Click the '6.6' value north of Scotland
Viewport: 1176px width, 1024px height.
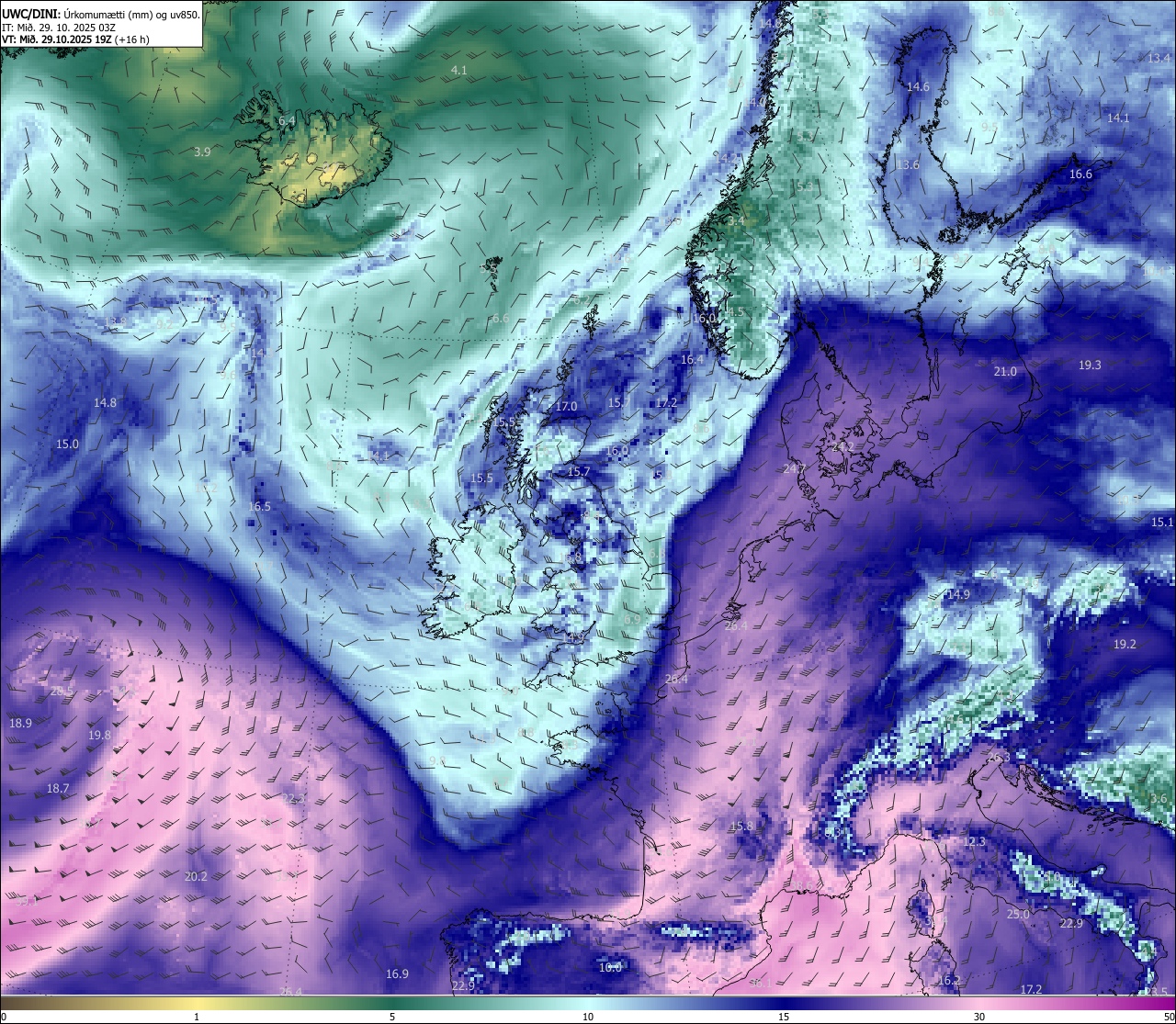click(500, 319)
